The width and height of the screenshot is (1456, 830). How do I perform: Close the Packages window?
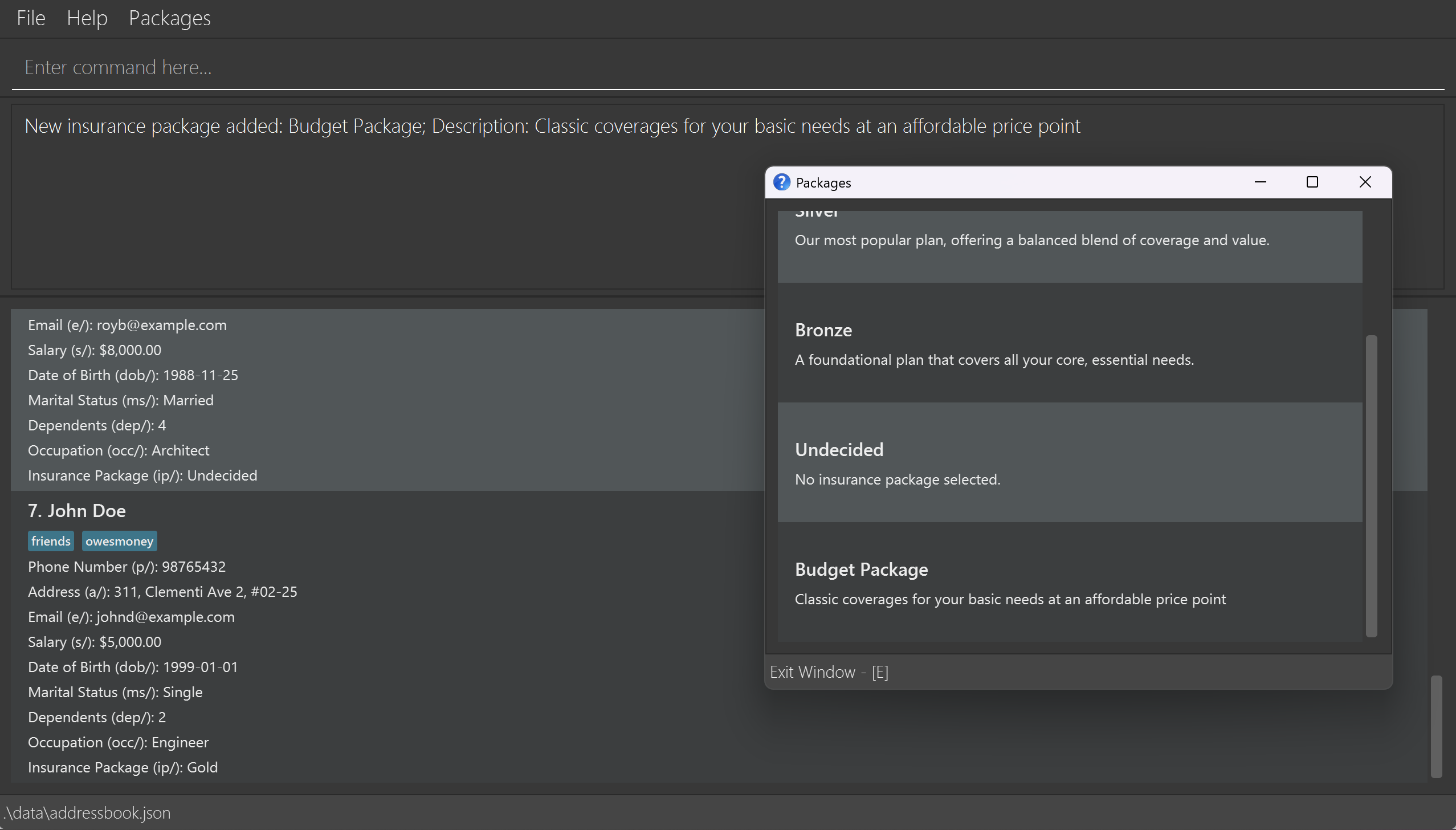pyautogui.click(x=1365, y=182)
